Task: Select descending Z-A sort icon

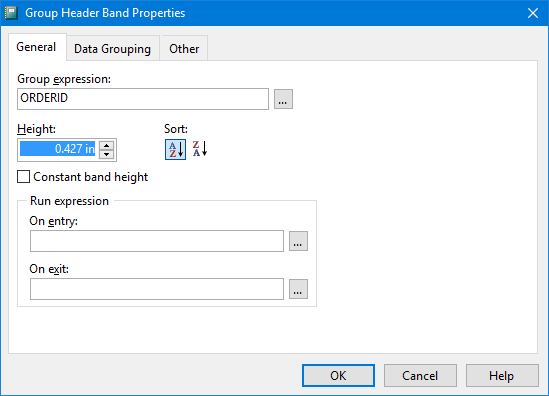Action: tap(200, 149)
